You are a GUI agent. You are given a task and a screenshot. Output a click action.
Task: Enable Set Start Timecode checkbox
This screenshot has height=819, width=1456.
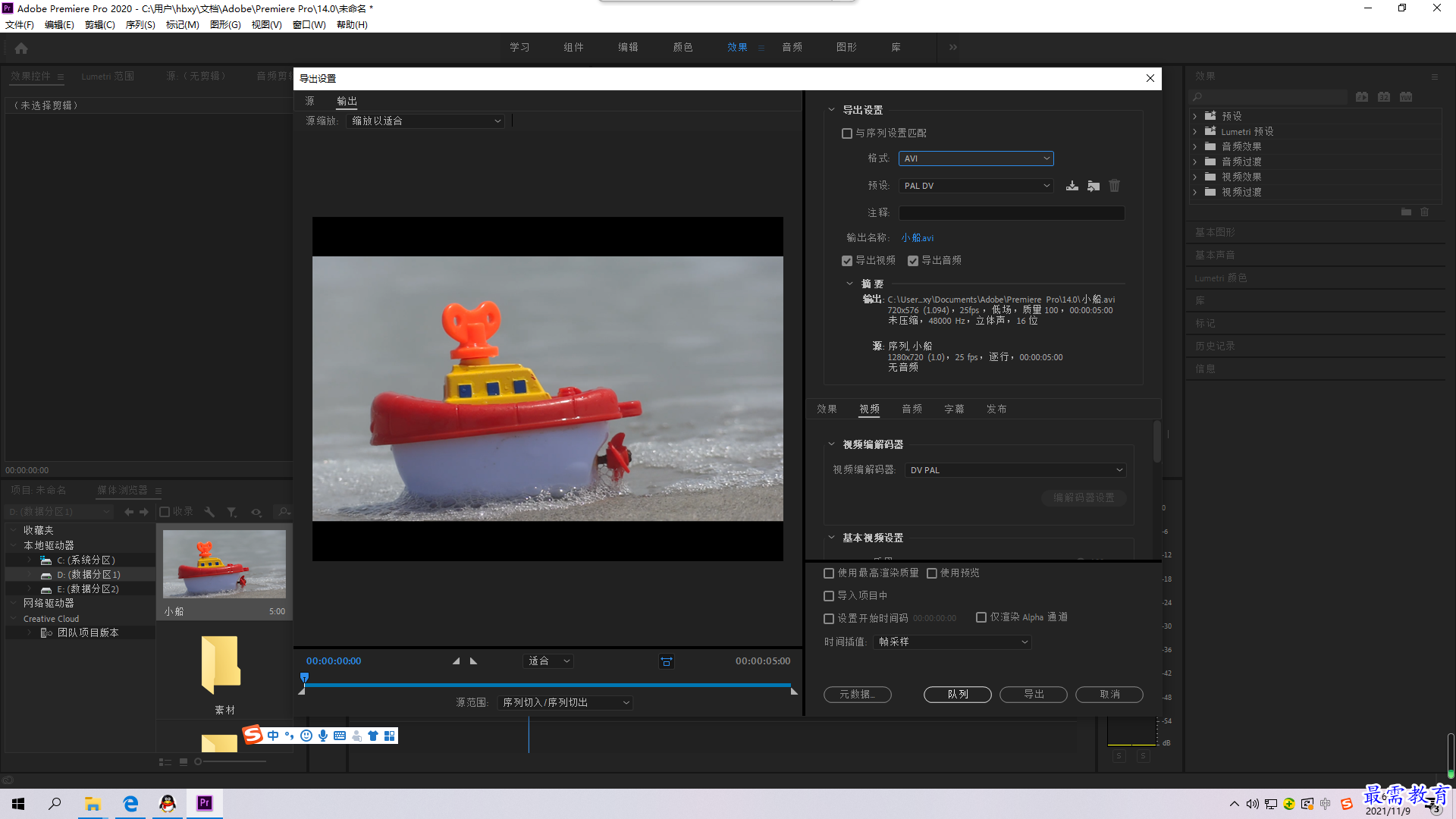829,619
